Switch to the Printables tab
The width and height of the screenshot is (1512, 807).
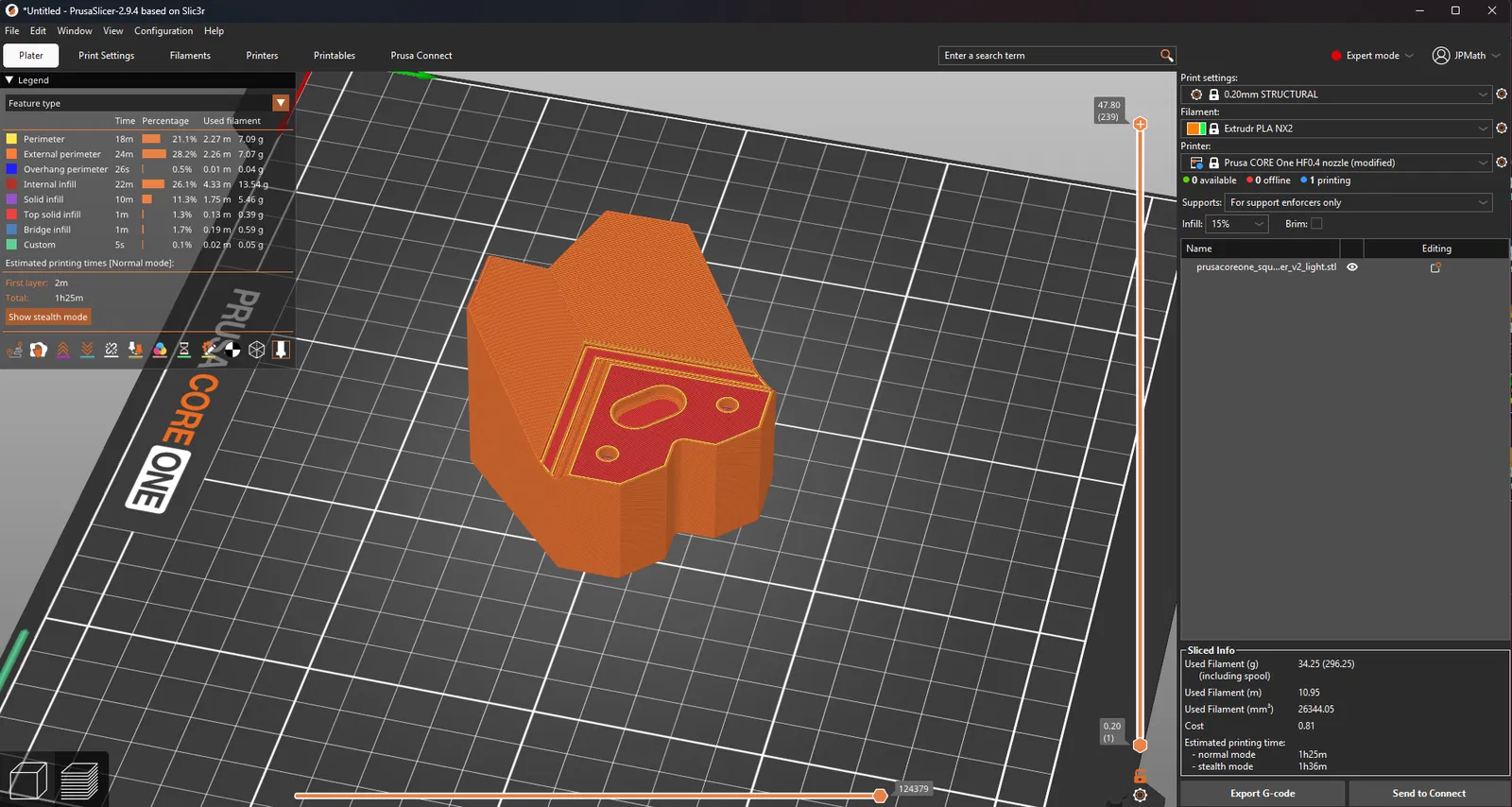point(335,56)
